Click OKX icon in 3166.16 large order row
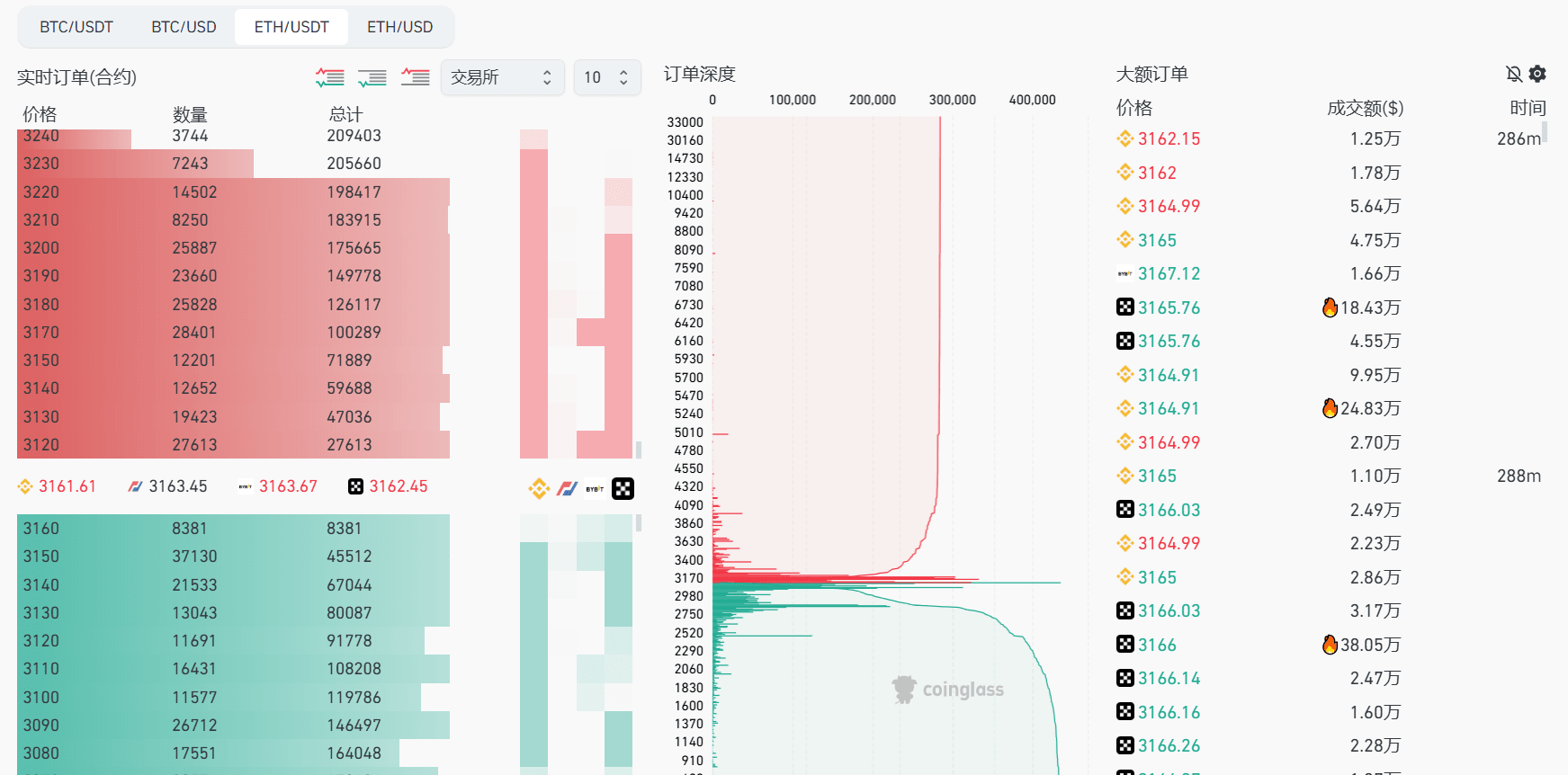 1124,712
